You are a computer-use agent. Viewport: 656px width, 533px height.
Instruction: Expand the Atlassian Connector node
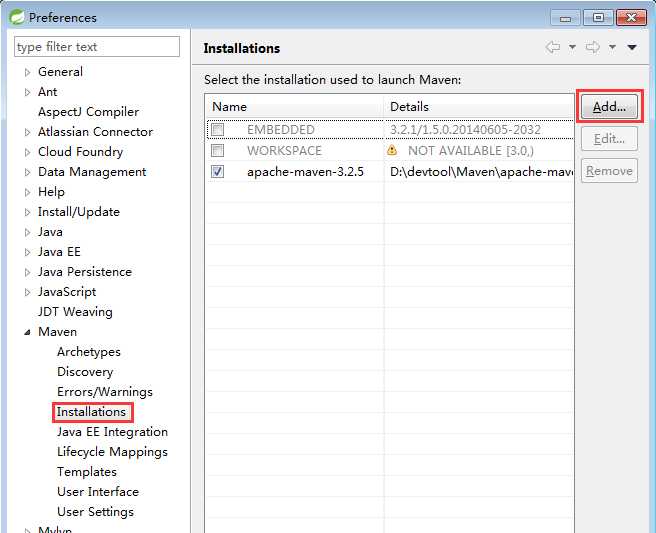28,132
